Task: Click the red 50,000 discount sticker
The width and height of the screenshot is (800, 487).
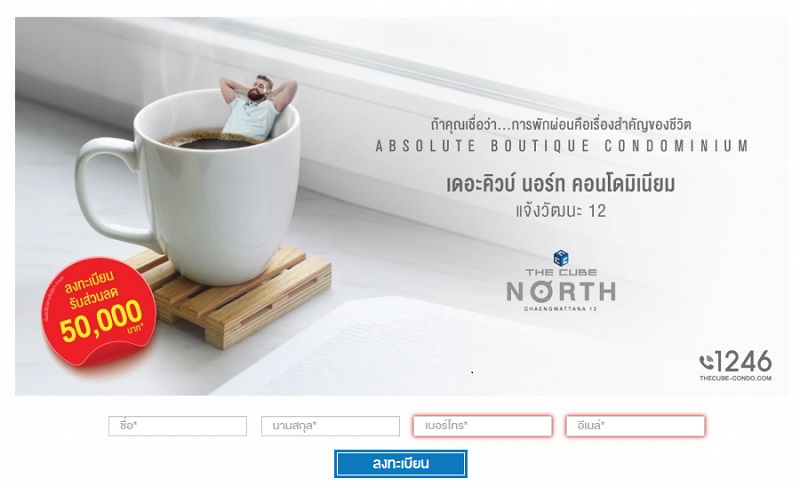Action: tap(99, 311)
